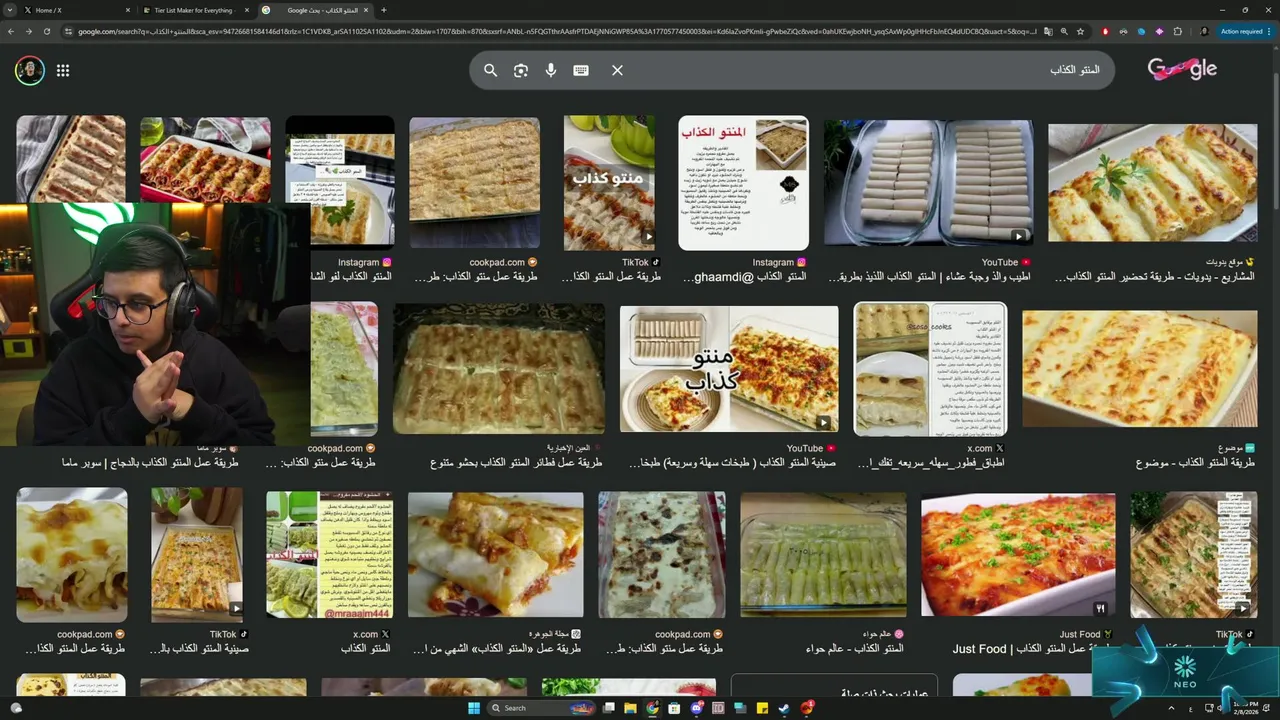This screenshot has height=720, width=1280.
Task: Bookmark this page with star icon
Action: click(x=1080, y=31)
